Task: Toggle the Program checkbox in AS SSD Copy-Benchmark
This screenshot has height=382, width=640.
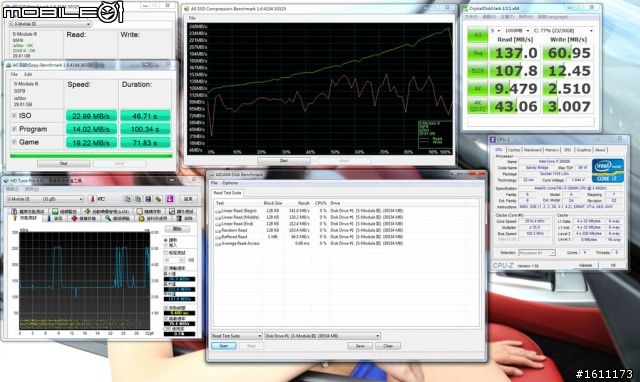Action: coord(14,129)
